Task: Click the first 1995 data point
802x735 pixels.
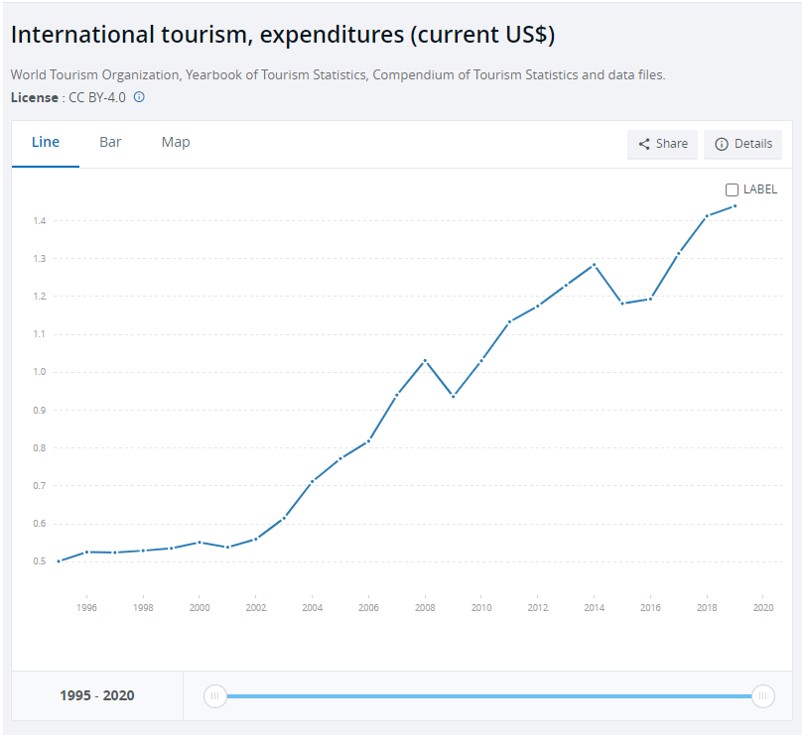Action: [x=59, y=561]
